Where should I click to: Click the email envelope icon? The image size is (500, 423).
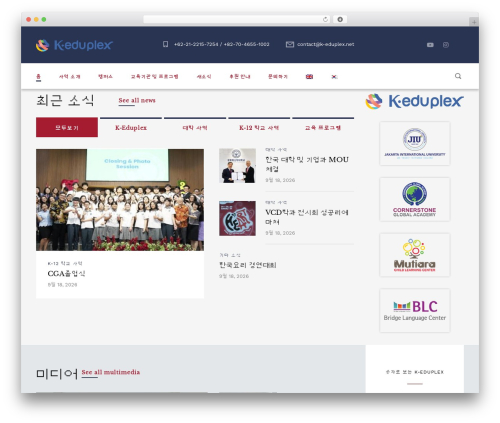coord(290,44)
